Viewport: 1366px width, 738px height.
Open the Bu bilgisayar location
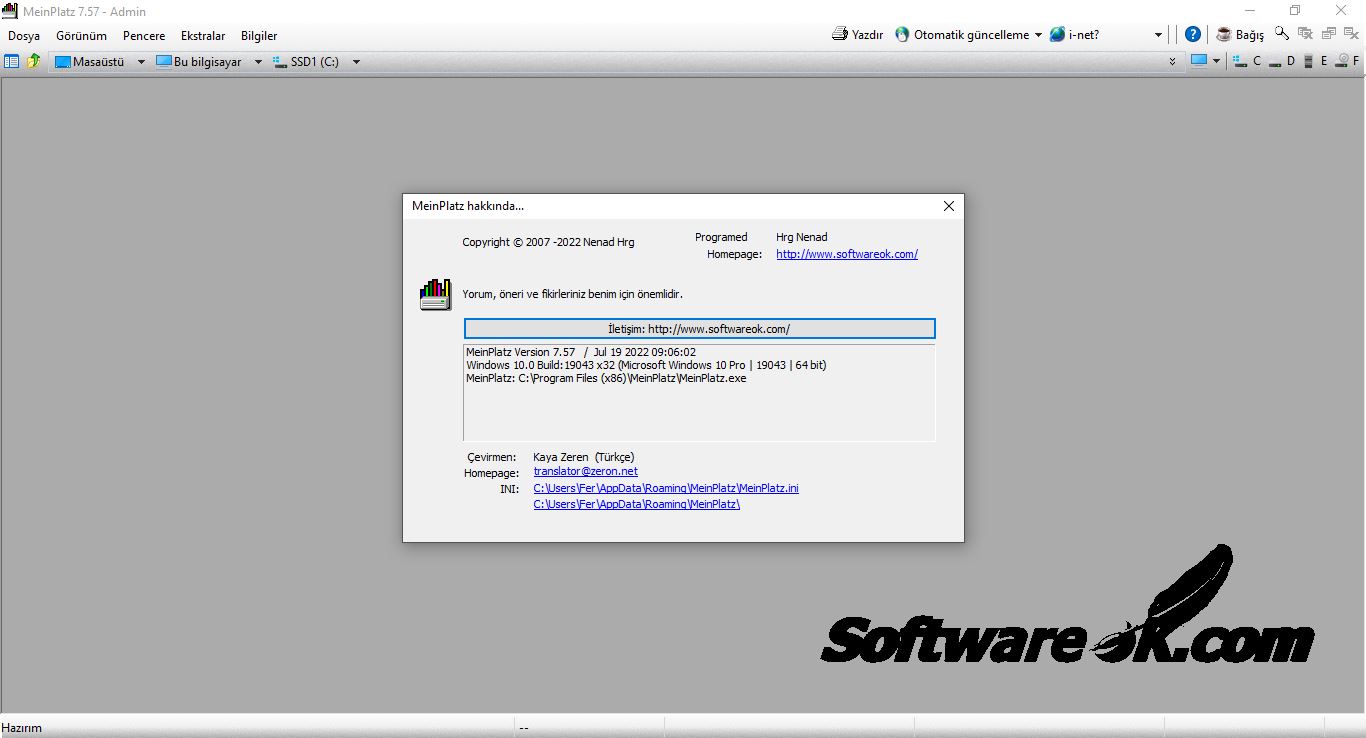point(199,62)
